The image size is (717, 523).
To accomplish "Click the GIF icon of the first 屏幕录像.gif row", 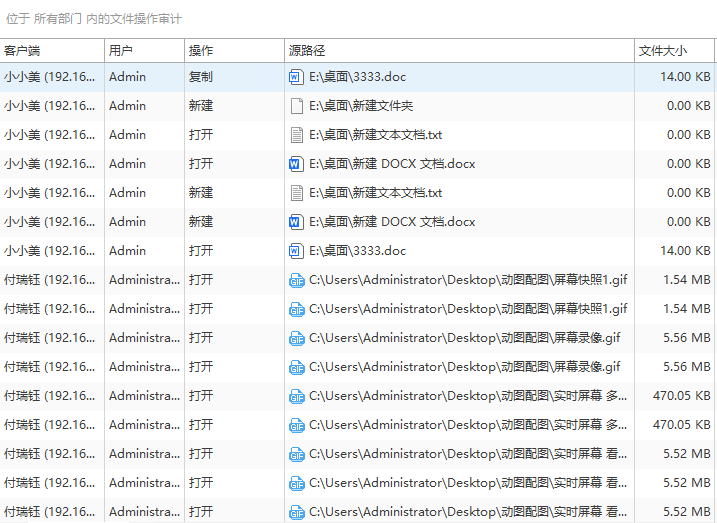I will [x=296, y=338].
